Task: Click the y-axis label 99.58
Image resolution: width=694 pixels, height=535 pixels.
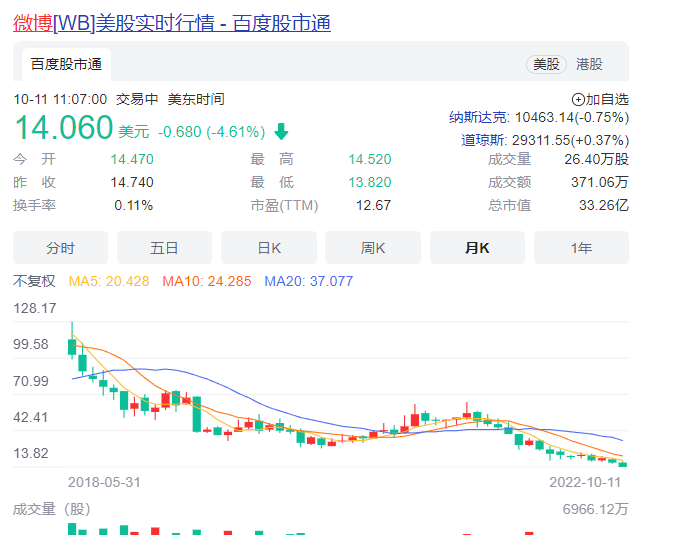Action: click(x=31, y=344)
